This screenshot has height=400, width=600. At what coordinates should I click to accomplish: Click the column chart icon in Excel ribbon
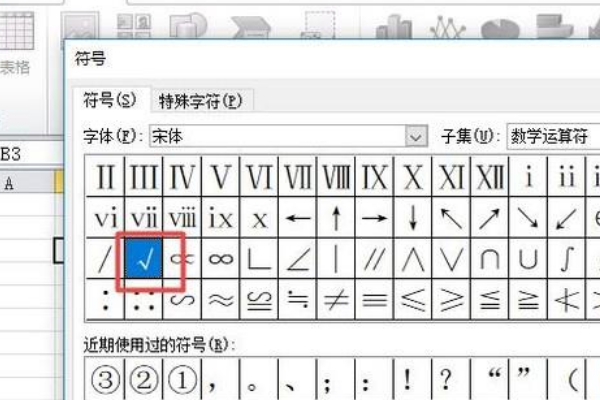[x=393, y=27]
